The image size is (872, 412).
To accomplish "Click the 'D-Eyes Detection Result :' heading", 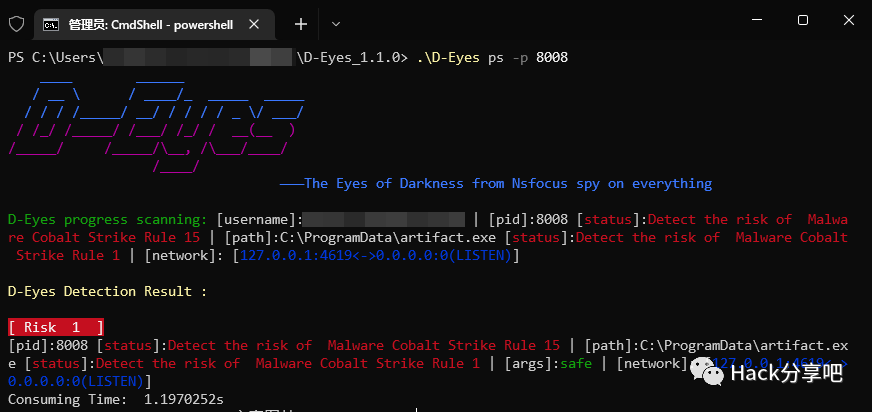I will click(107, 291).
